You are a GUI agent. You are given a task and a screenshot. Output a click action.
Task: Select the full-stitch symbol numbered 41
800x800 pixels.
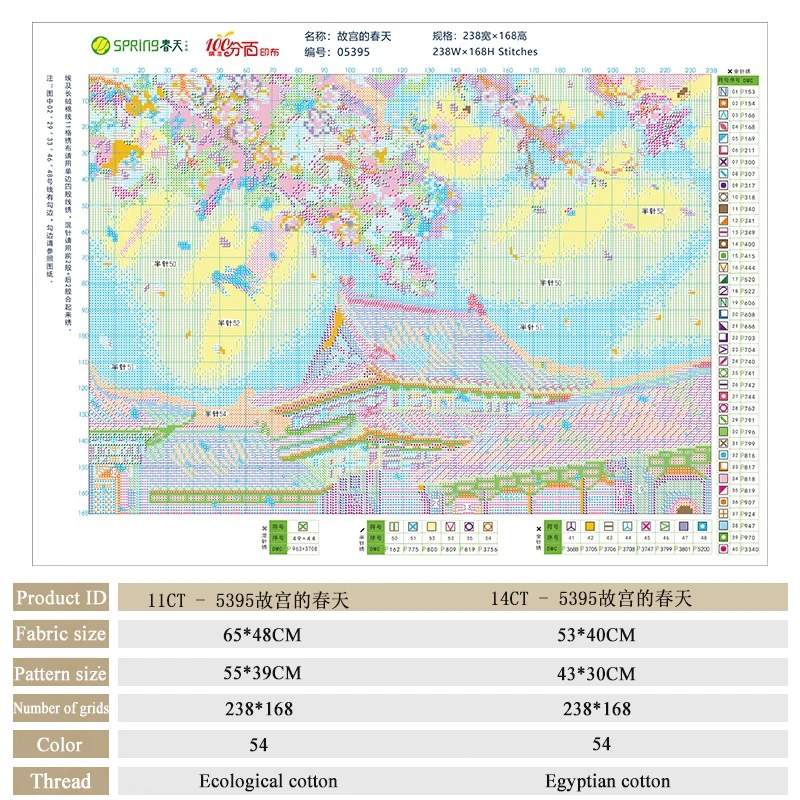[571, 526]
